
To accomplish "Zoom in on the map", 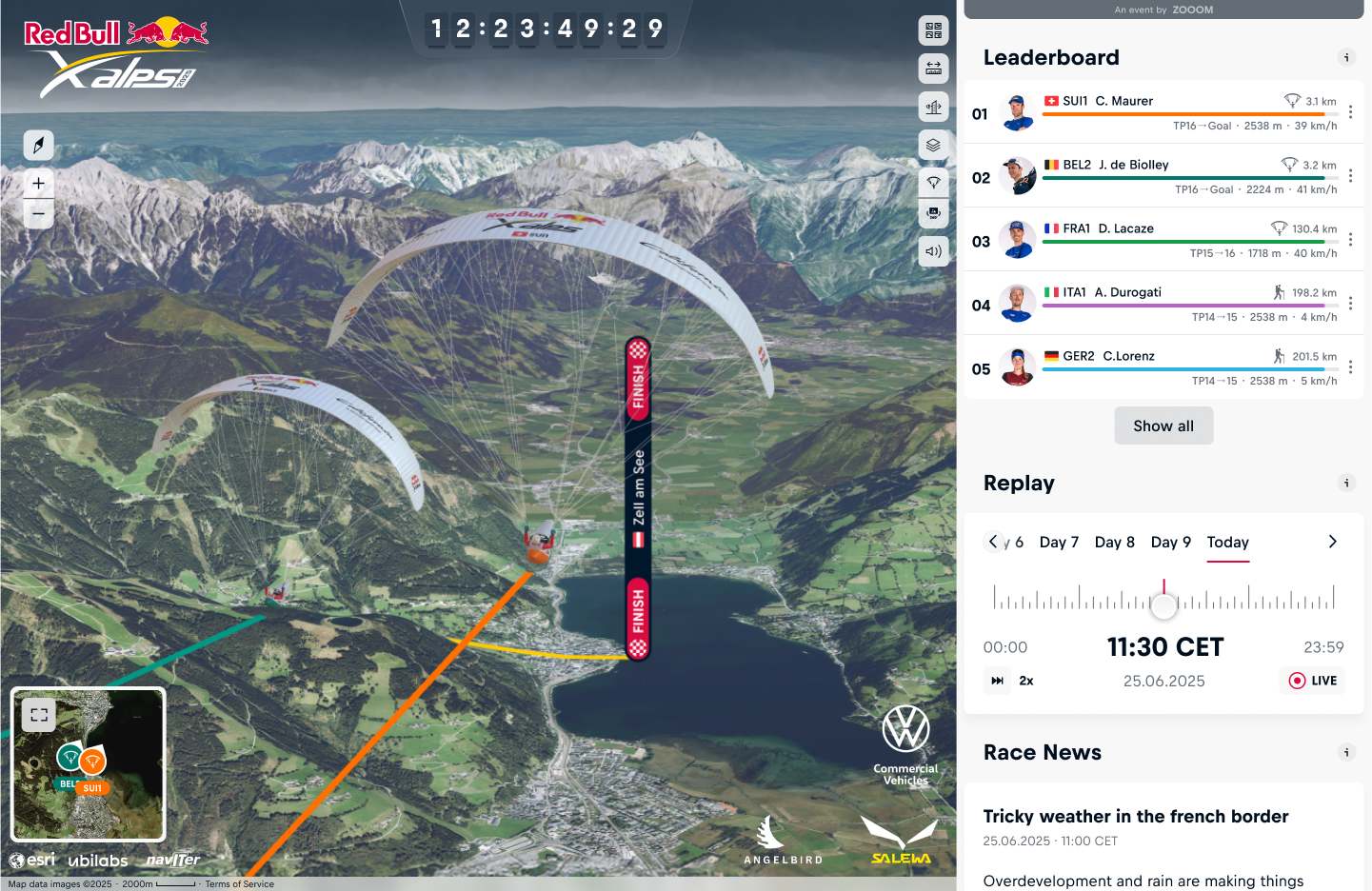I will coord(38,183).
